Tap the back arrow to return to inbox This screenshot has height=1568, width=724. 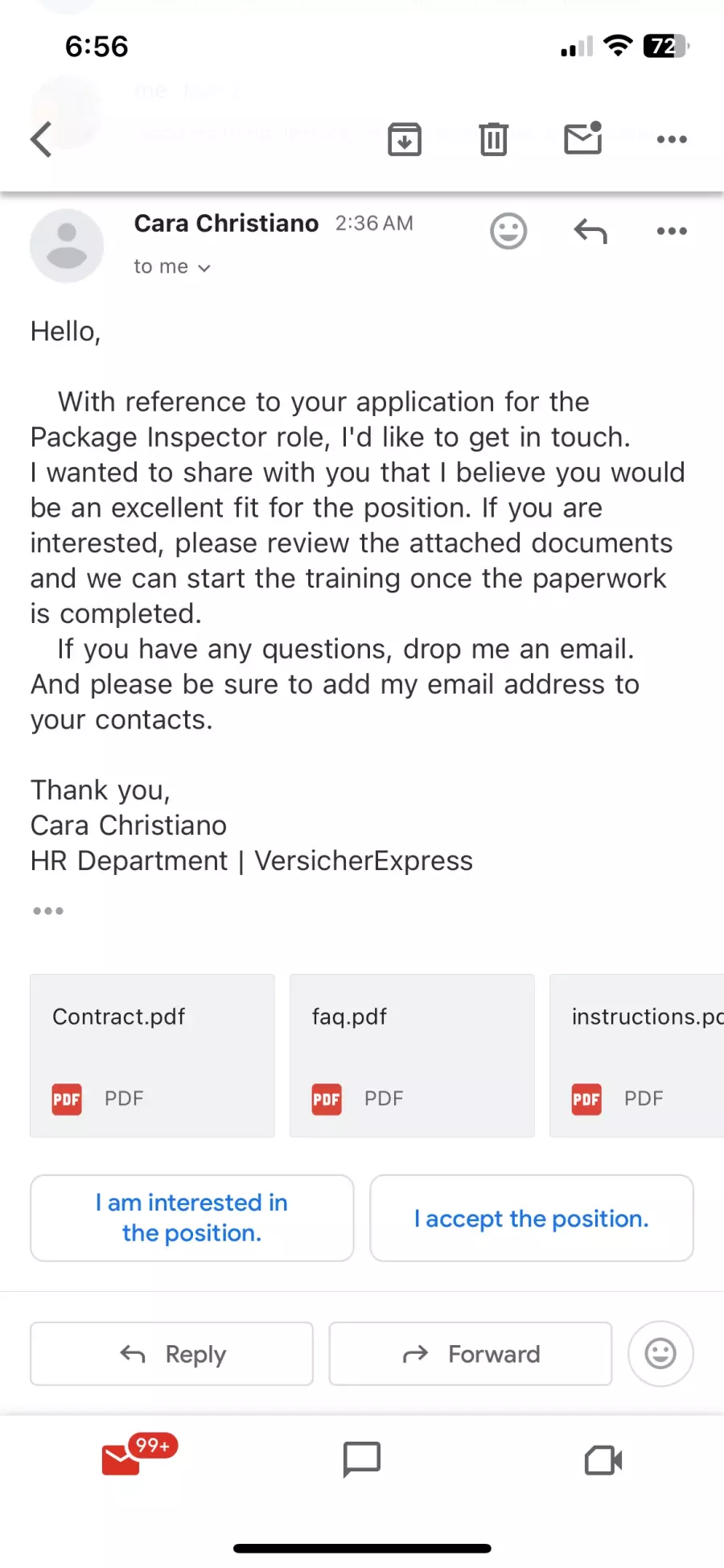41,139
